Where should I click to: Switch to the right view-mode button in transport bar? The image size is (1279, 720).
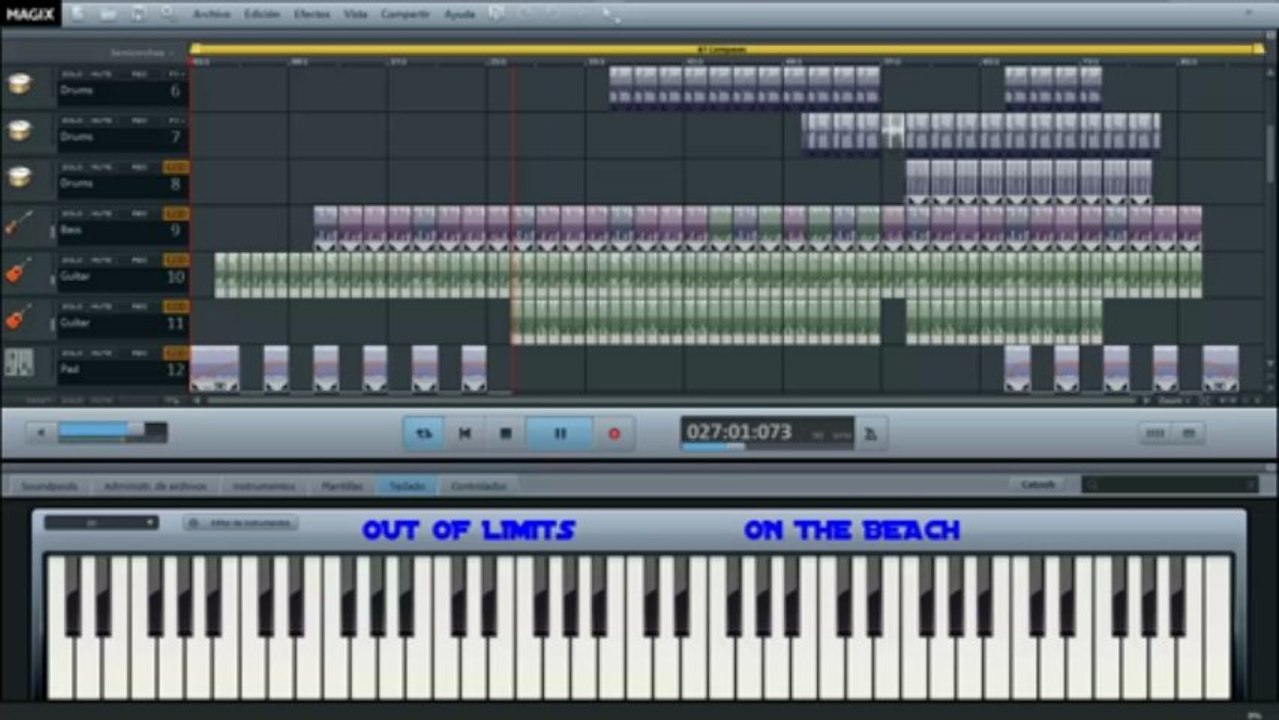pos(1189,433)
